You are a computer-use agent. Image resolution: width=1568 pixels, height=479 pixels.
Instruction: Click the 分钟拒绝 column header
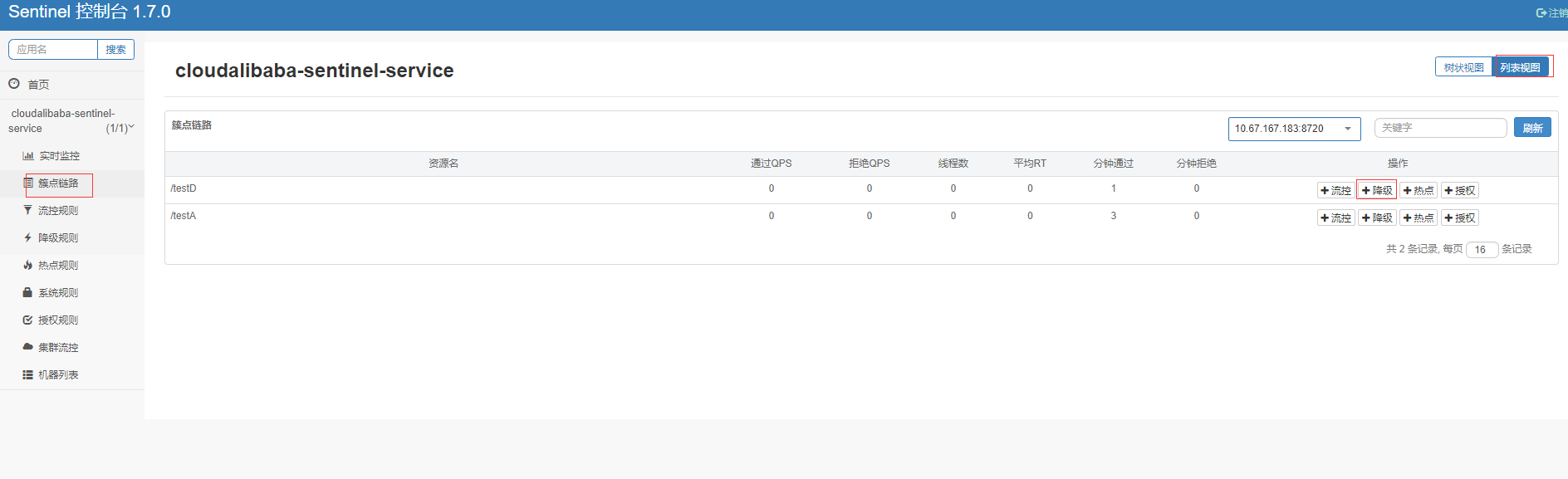(x=1196, y=164)
